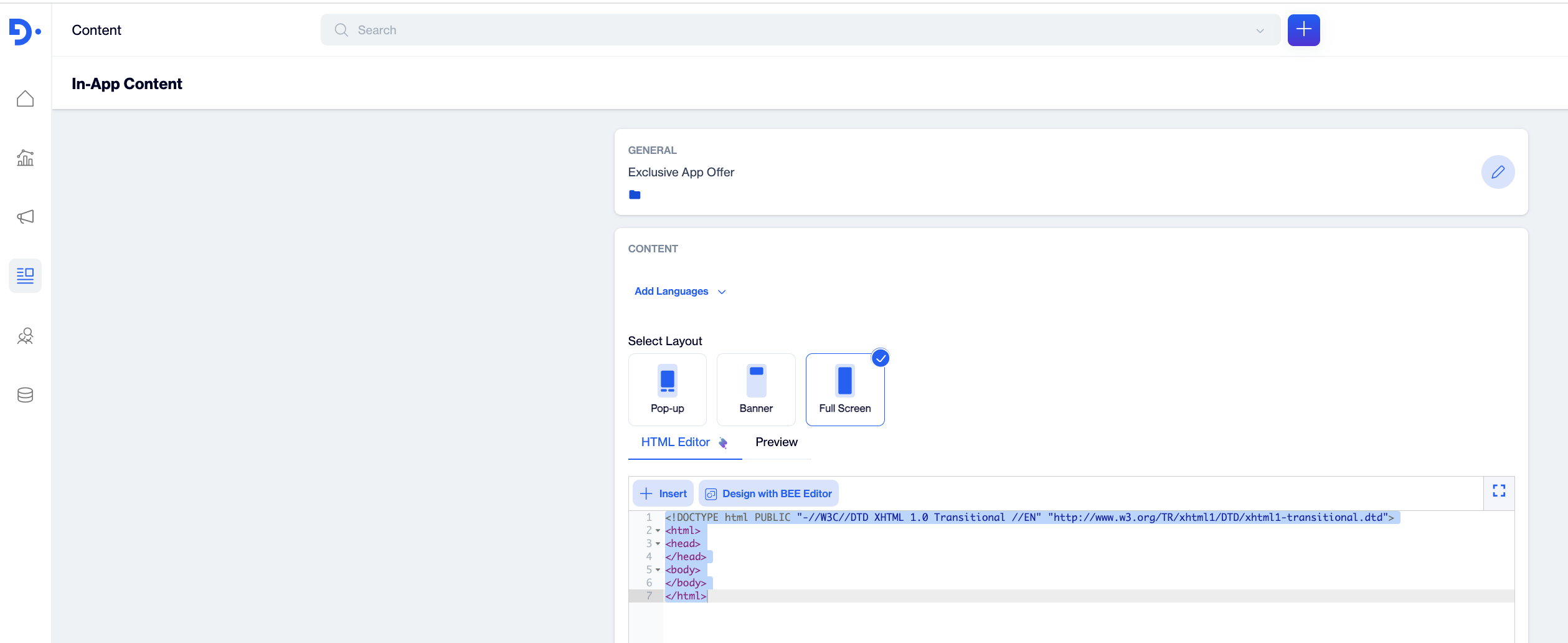Collapse the html tag fold arrow on line 2
1568x643 pixels.
click(658, 531)
